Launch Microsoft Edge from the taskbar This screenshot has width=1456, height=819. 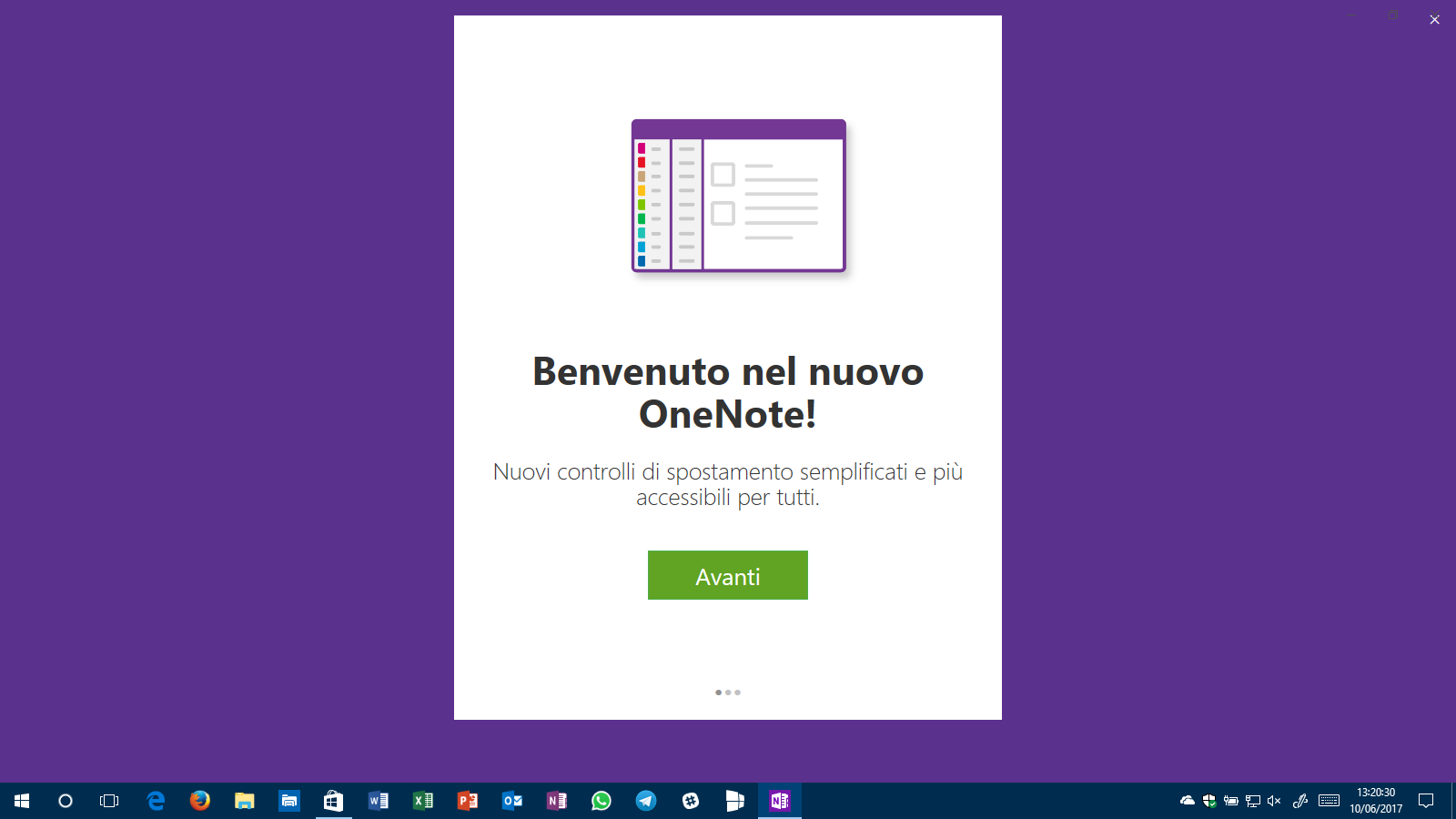tap(156, 801)
